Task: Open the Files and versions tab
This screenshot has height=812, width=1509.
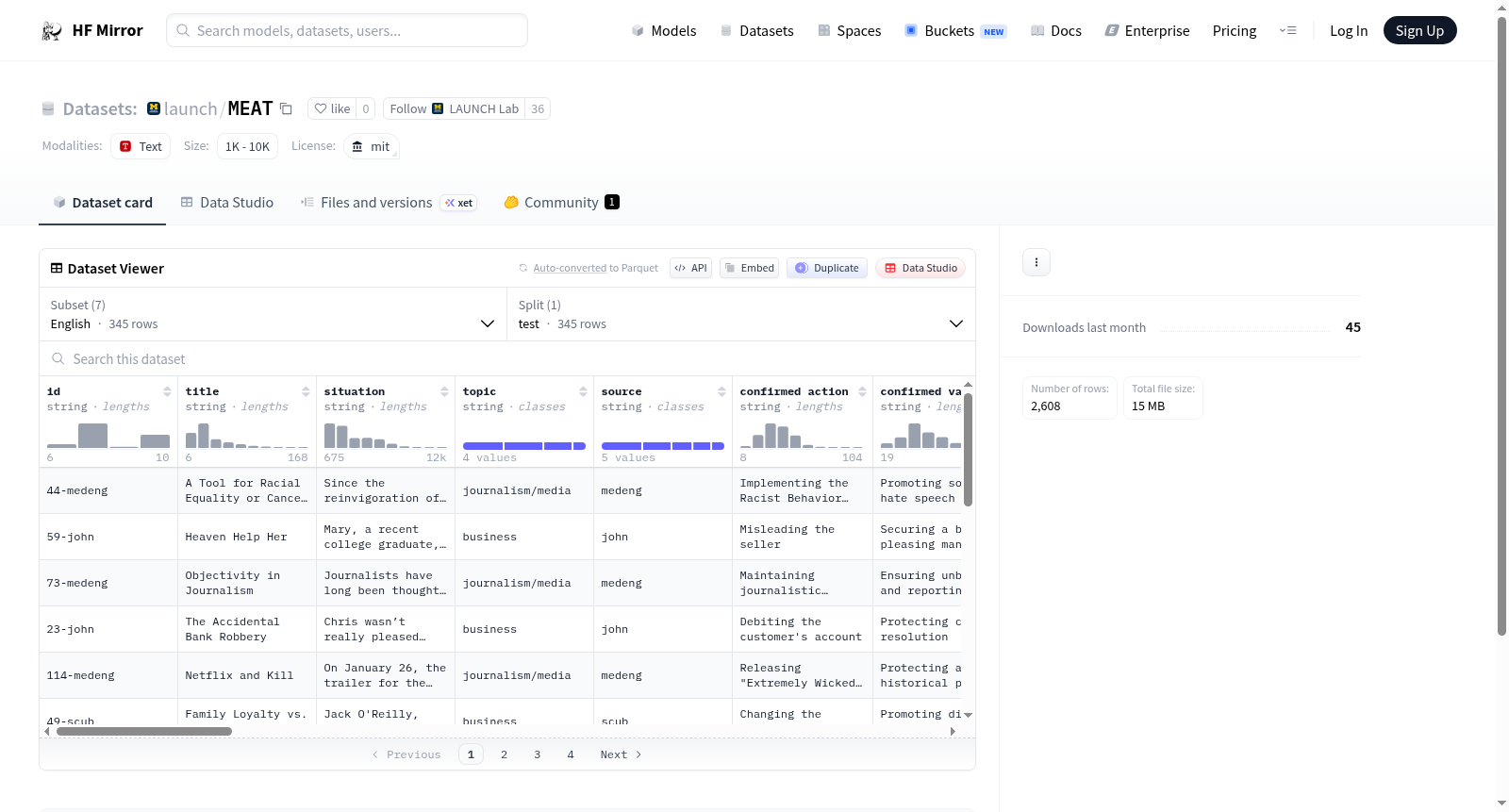Action: tap(389, 203)
